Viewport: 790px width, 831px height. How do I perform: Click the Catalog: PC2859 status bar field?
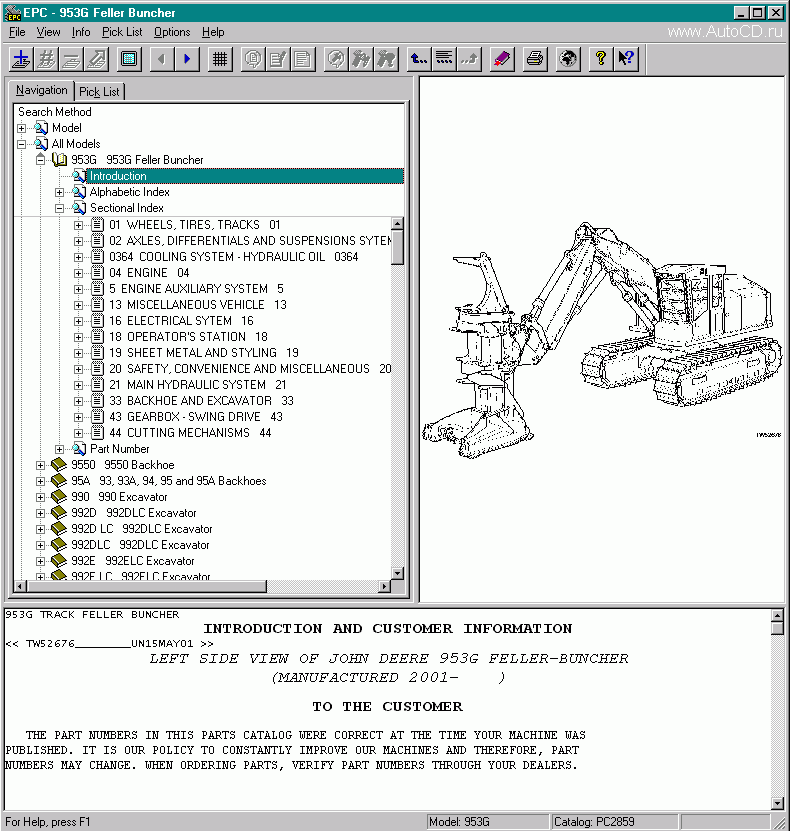614,822
